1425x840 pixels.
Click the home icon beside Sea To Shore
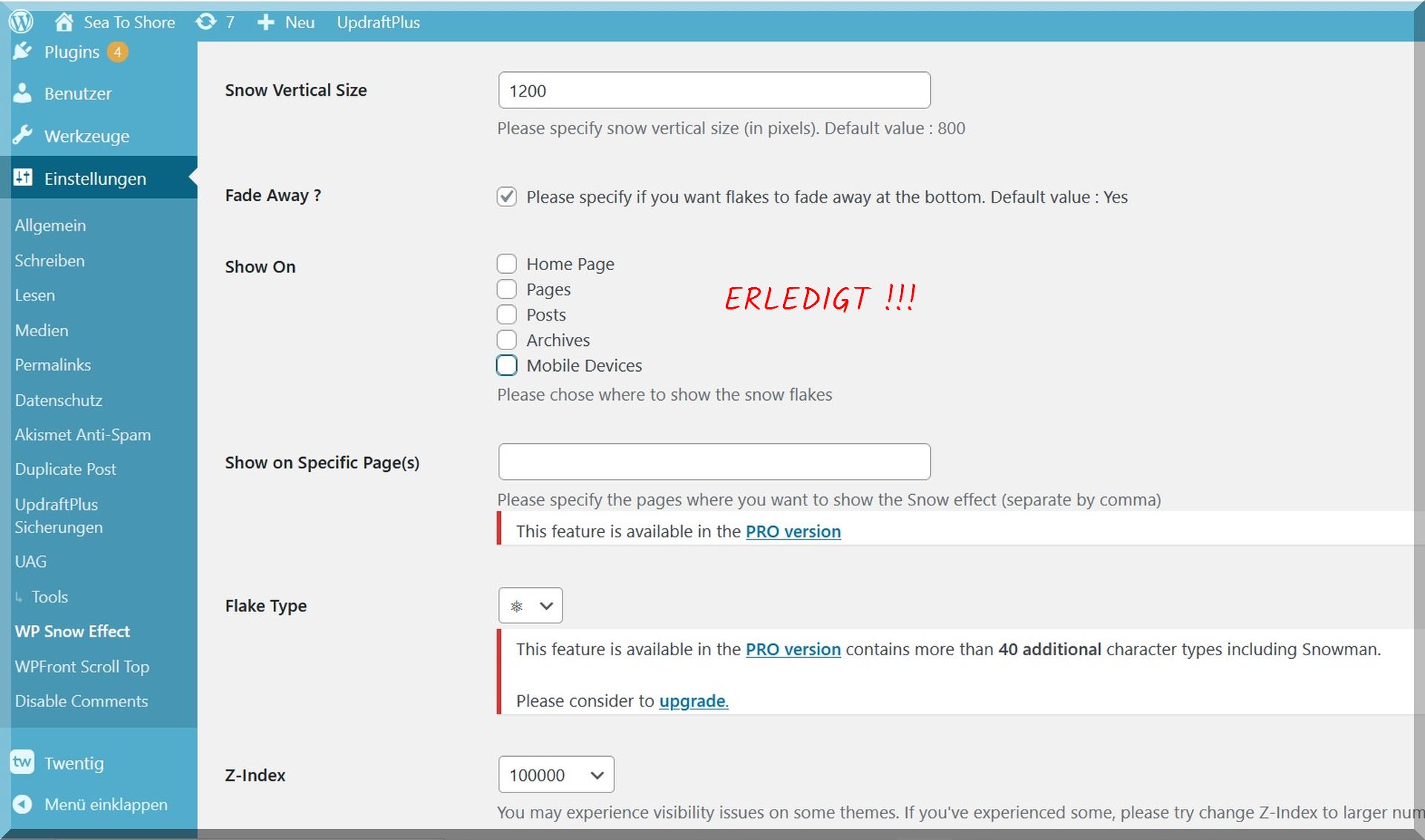(64, 22)
